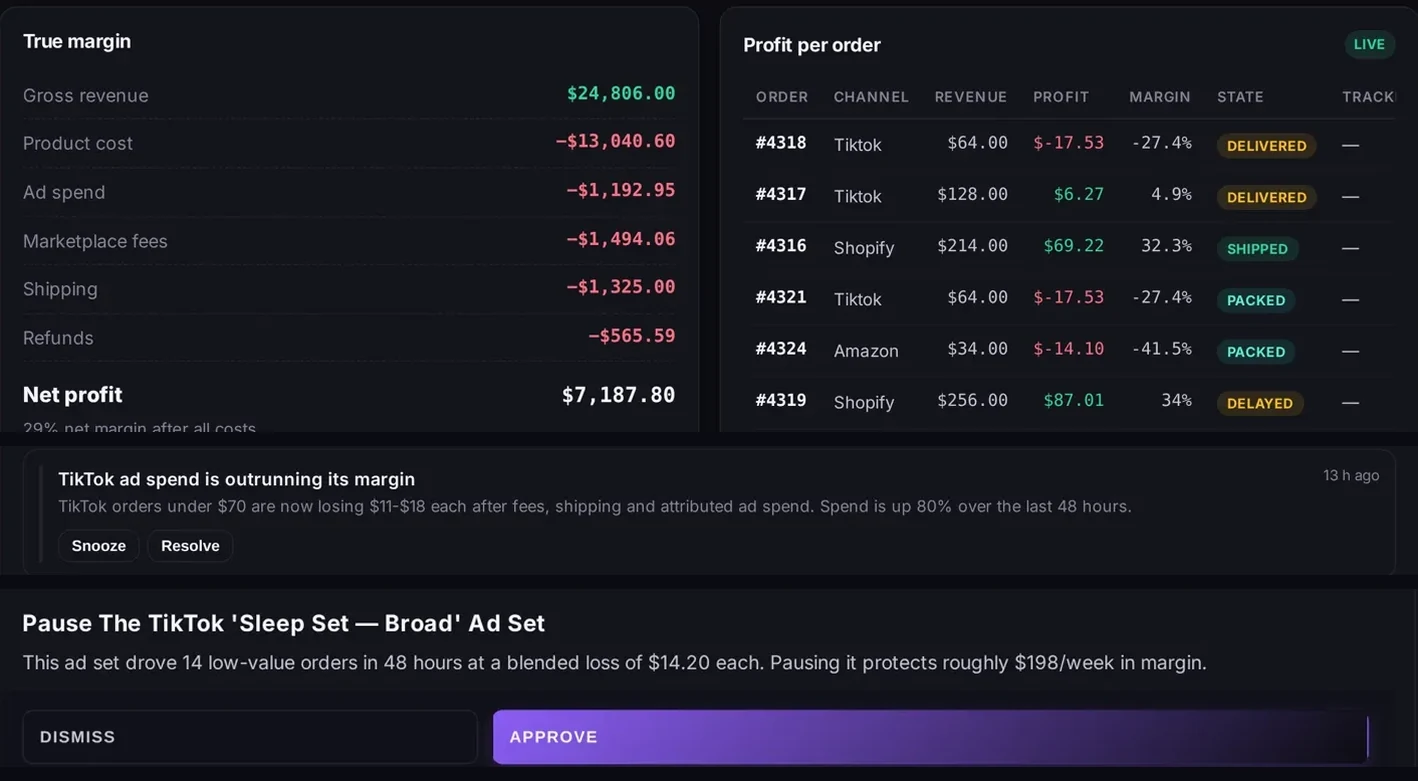Viewport: 1418px width, 781px height.
Task: Sort by the PROFIT column header
Action: [1061, 97]
